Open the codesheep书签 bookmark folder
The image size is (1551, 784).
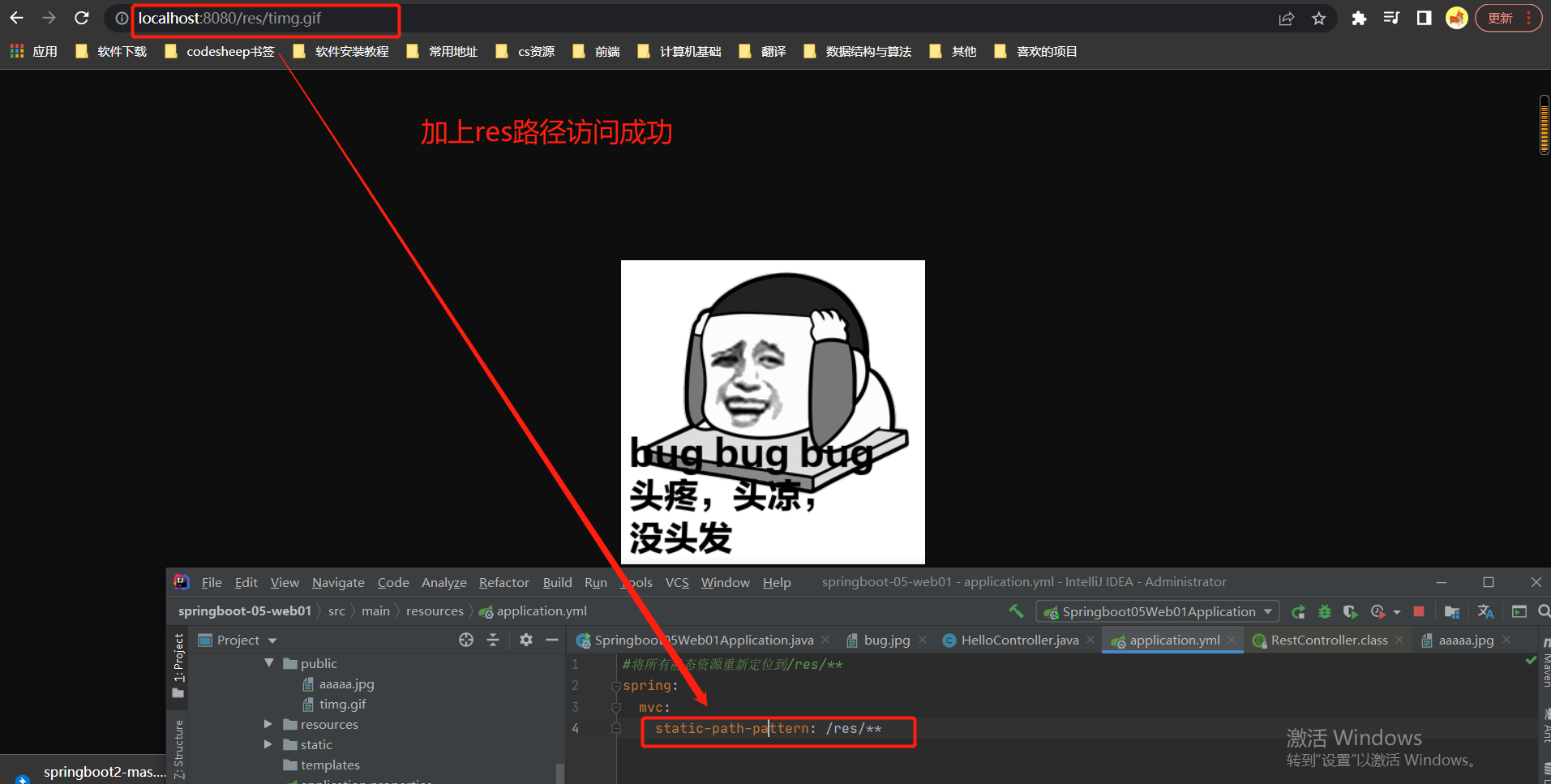(220, 51)
